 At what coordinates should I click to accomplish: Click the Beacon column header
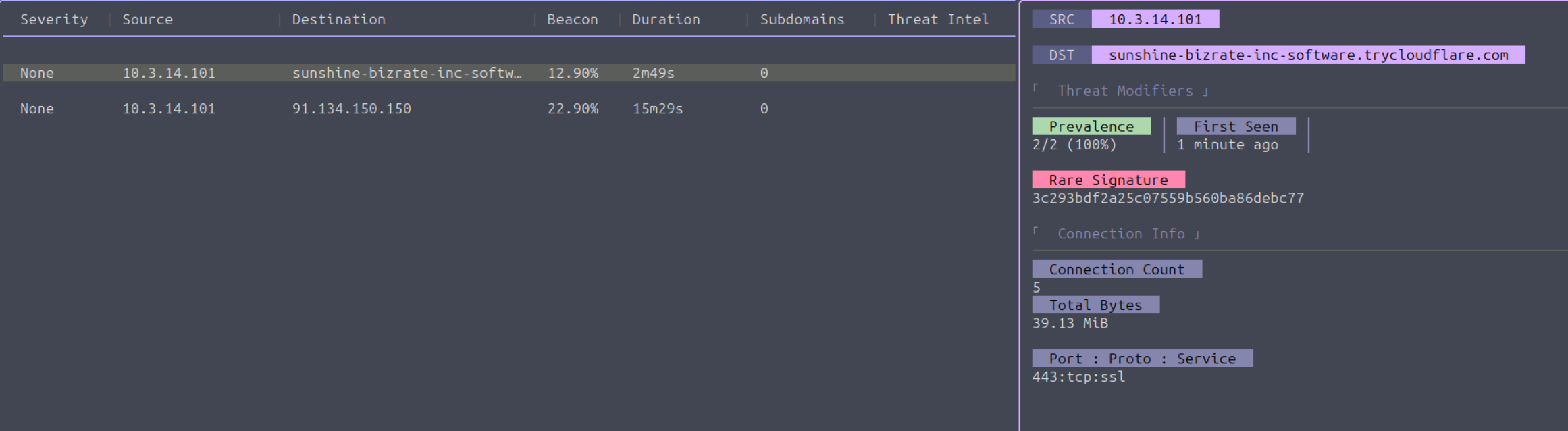[572, 20]
